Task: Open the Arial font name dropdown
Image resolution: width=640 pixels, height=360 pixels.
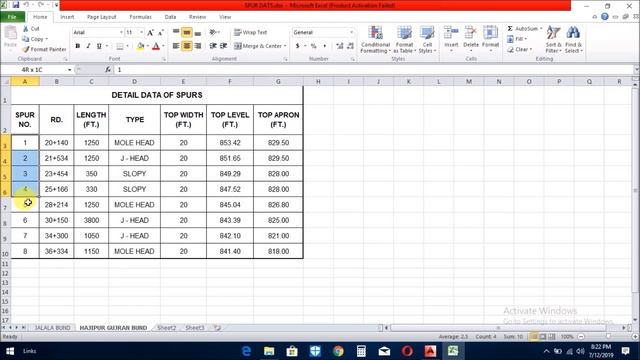Action: point(121,32)
